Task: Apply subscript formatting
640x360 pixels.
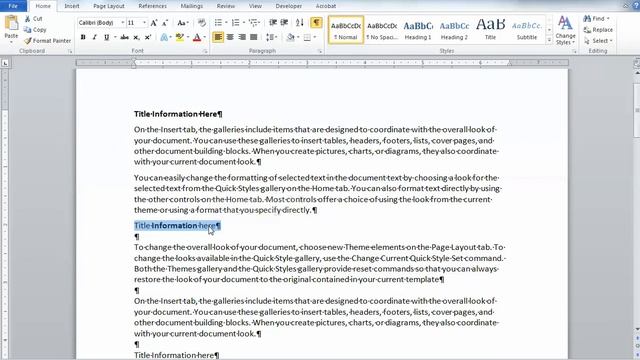Action: point(136,37)
